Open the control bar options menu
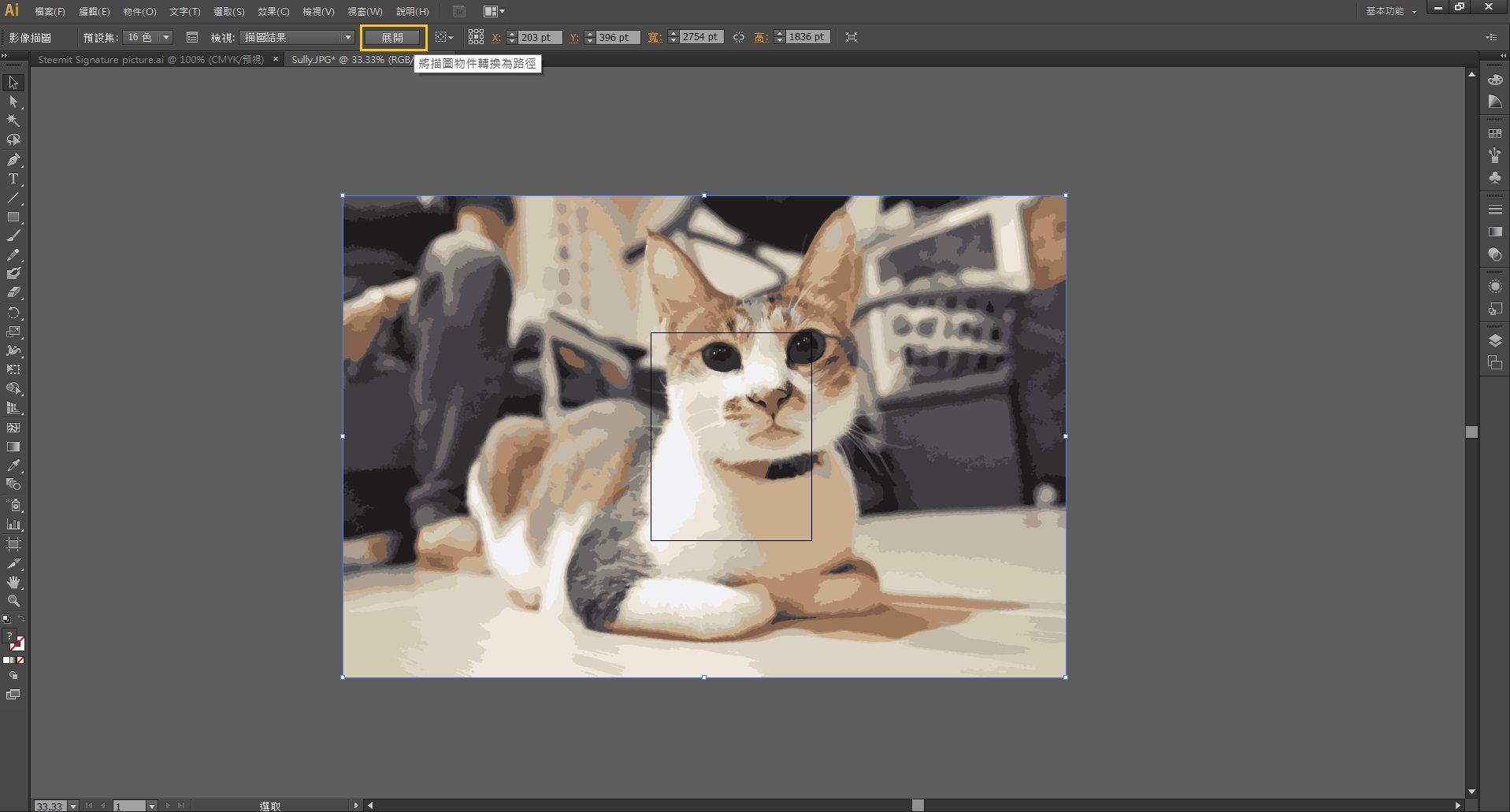1510x812 pixels. [1491, 37]
